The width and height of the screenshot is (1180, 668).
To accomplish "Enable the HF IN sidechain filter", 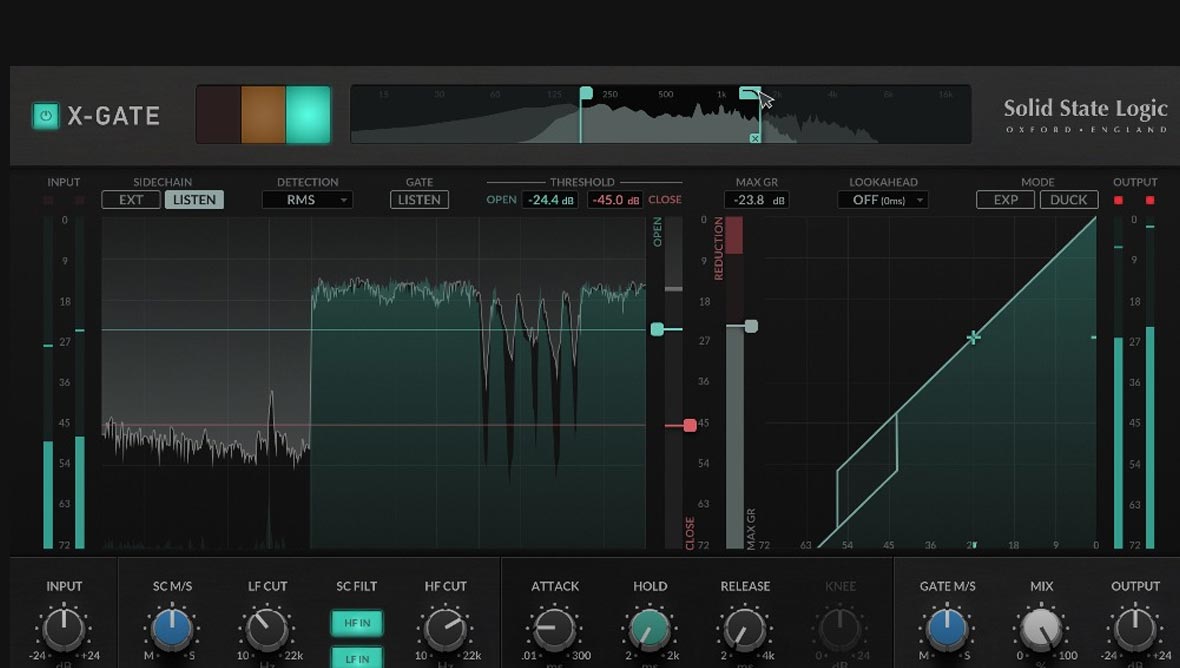I will (357, 623).
